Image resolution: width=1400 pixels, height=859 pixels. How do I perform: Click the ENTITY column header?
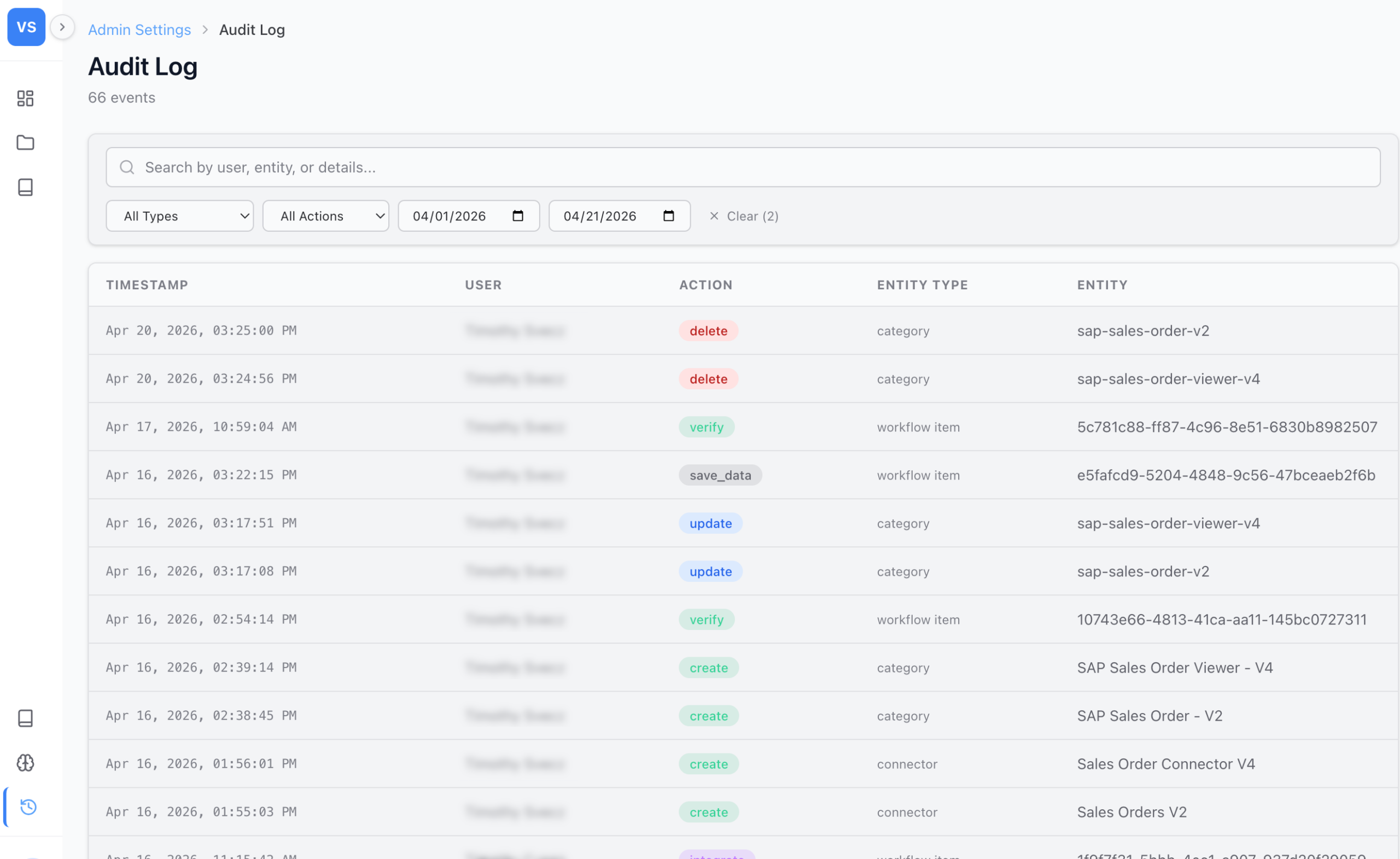pyautogui.click(x=1102, y=285)
